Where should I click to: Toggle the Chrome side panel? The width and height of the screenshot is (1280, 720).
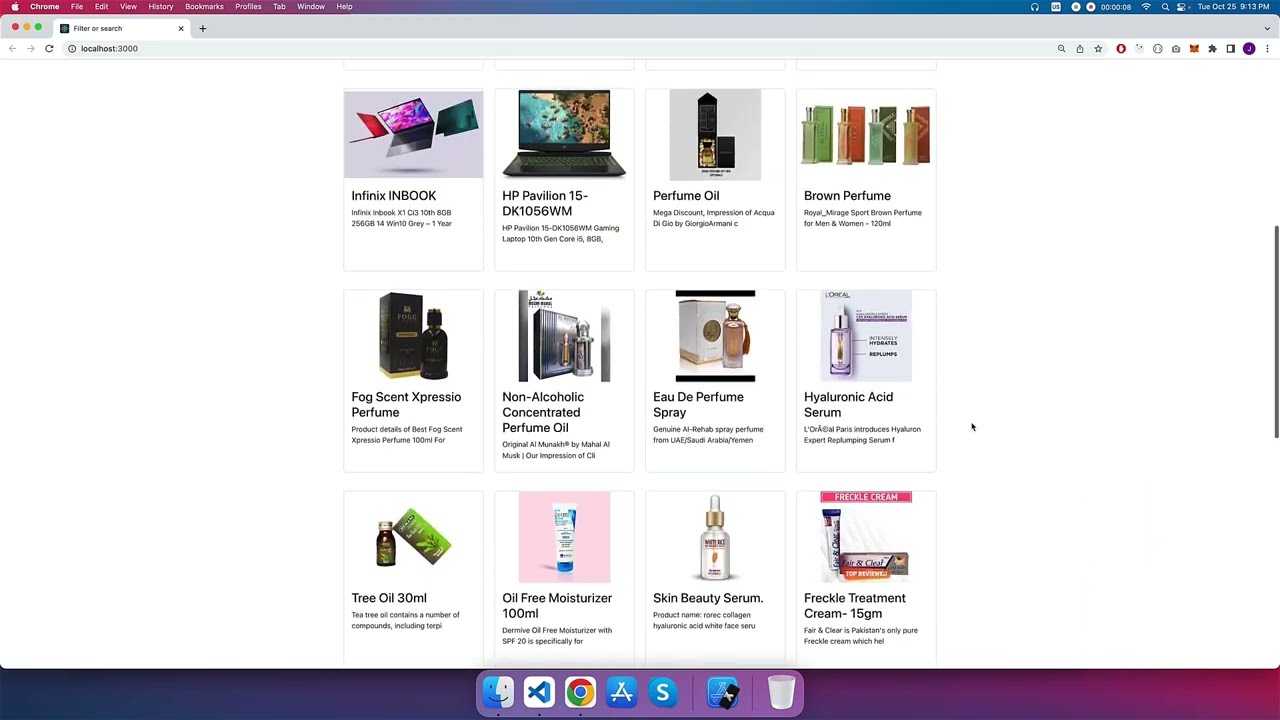pos(1230,48)
